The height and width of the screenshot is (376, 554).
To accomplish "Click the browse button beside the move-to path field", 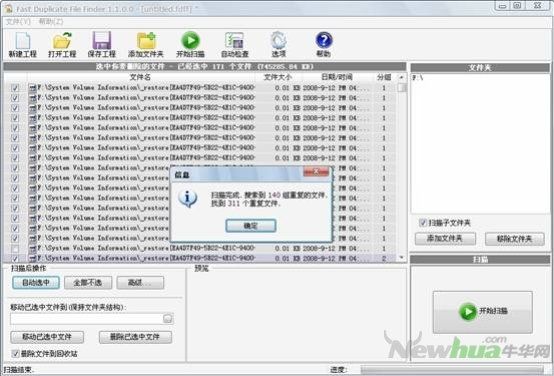I will coord(168,319).
